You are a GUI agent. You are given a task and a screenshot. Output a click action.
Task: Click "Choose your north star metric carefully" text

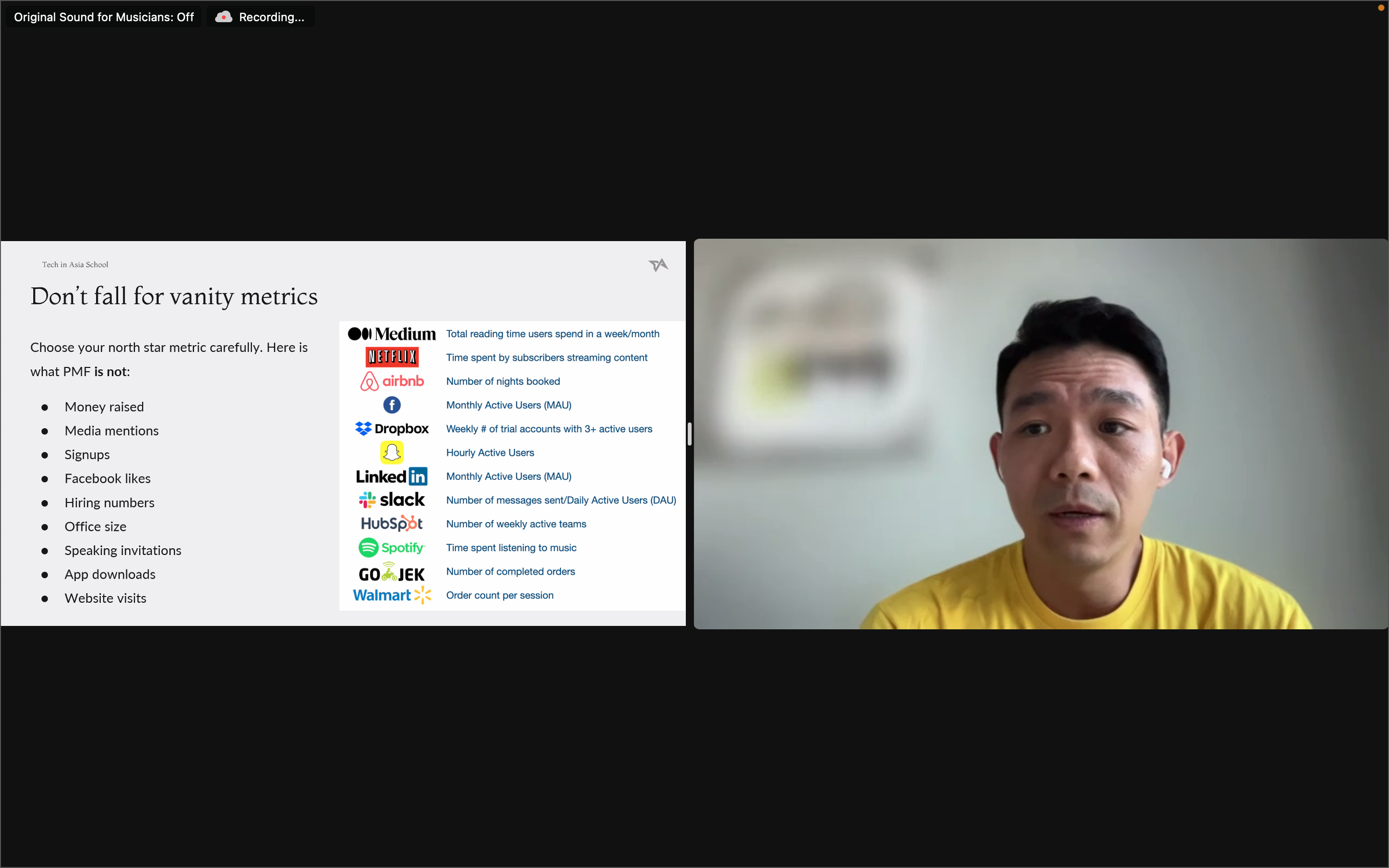click(x=146, y=347)
